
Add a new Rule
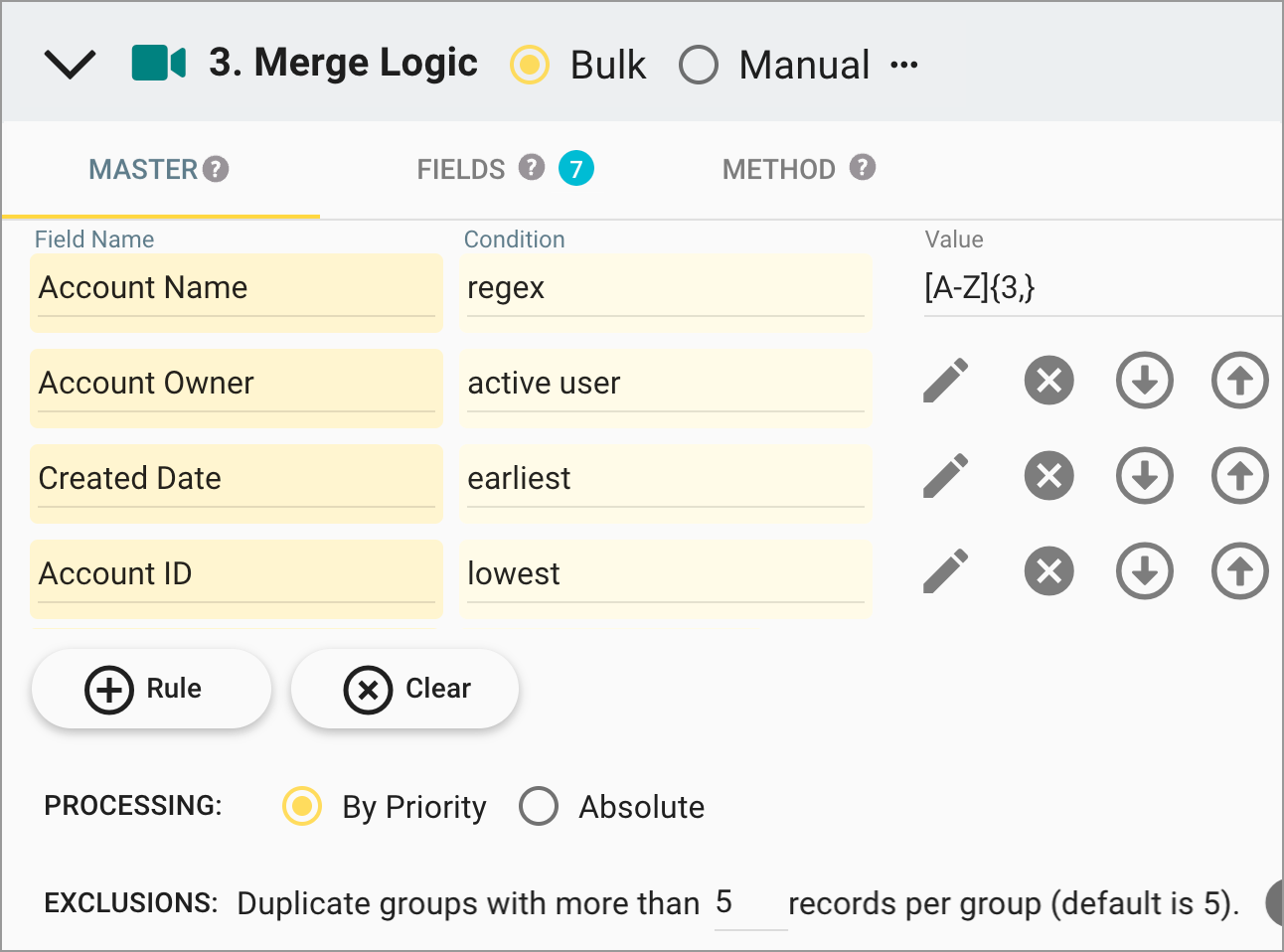click(151, 688)
